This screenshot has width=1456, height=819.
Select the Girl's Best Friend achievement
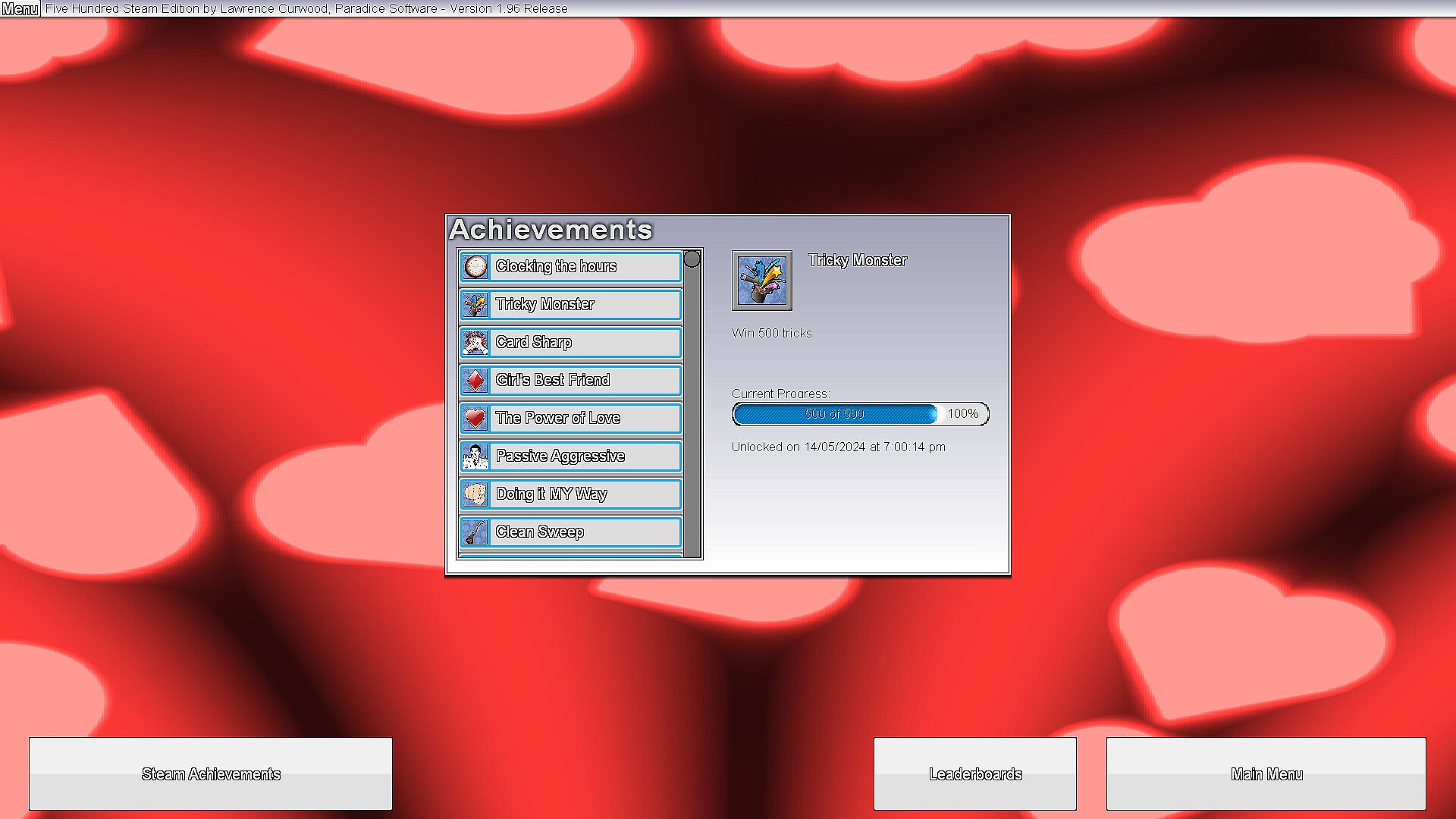pyautogui.click(x=584, y=381)
